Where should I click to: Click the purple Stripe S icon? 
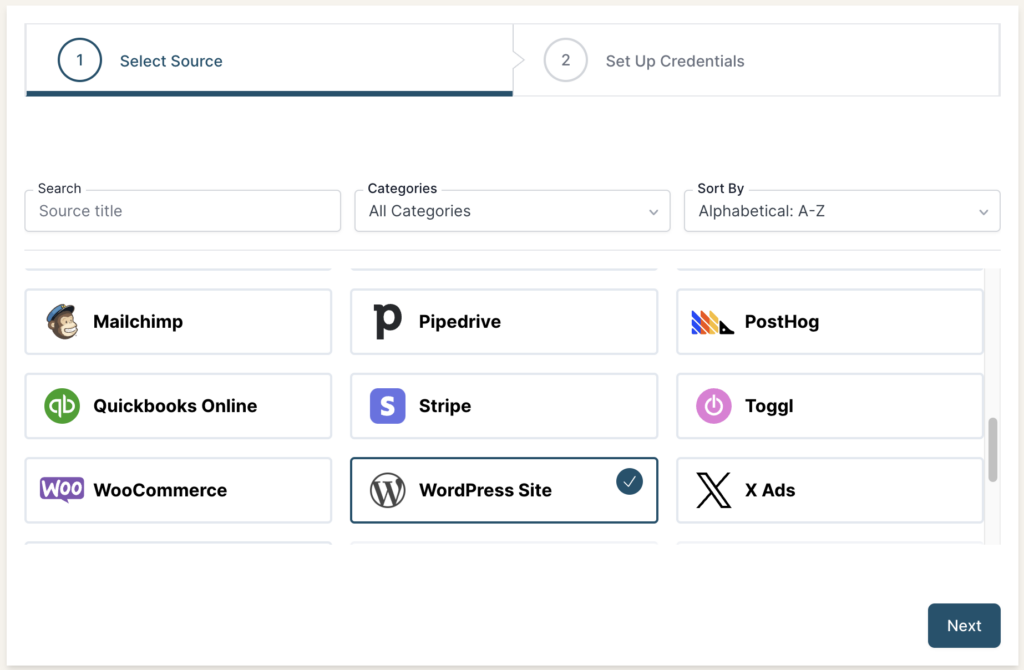point(387,406)
